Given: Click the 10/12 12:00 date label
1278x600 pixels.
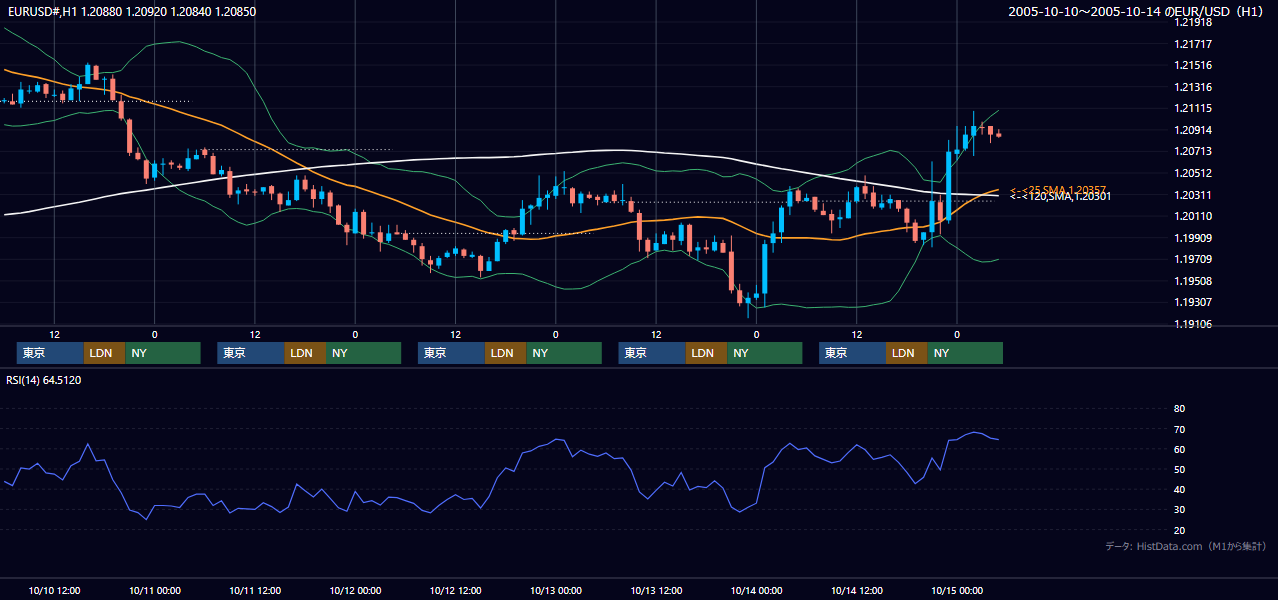Looking at the screenshot, I should (456, 590).
